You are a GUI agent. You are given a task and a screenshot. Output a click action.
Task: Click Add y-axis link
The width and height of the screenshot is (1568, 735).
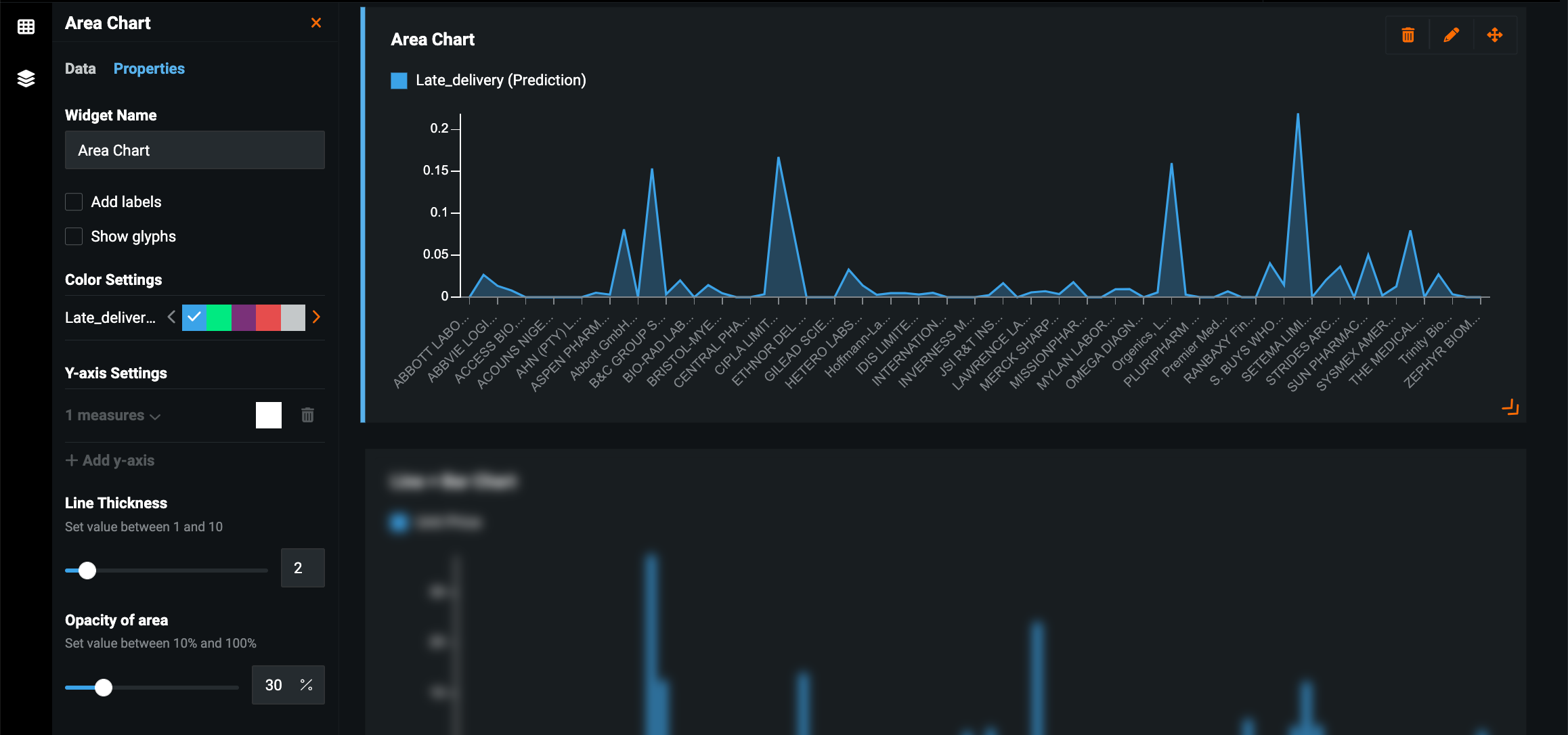tap(110, 460)
